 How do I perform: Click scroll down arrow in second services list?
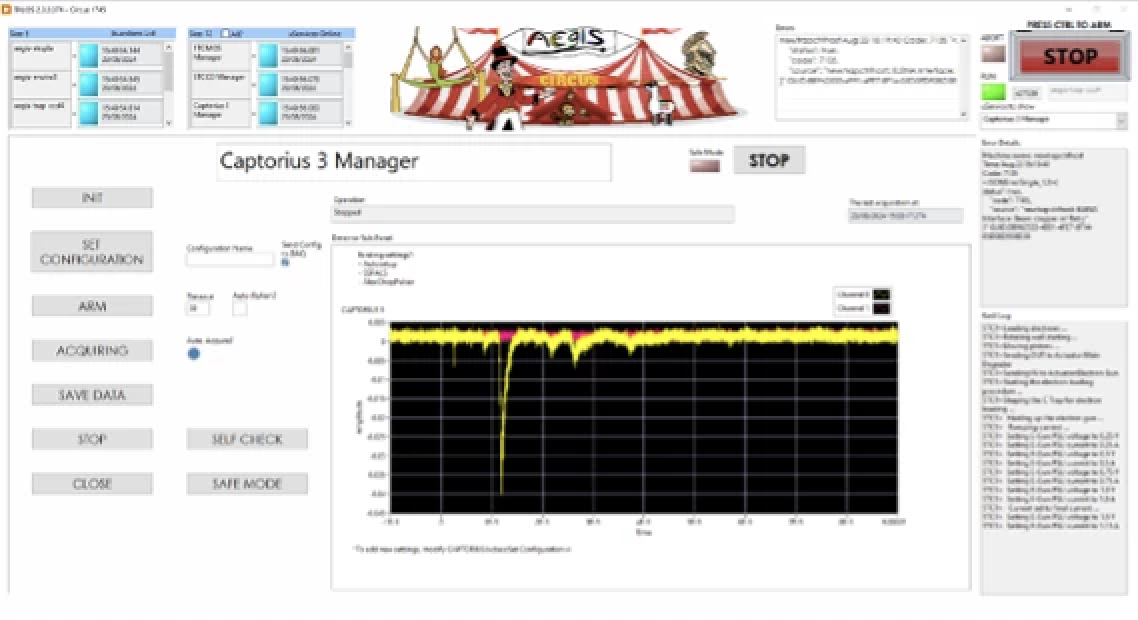(x=348, y=123)
